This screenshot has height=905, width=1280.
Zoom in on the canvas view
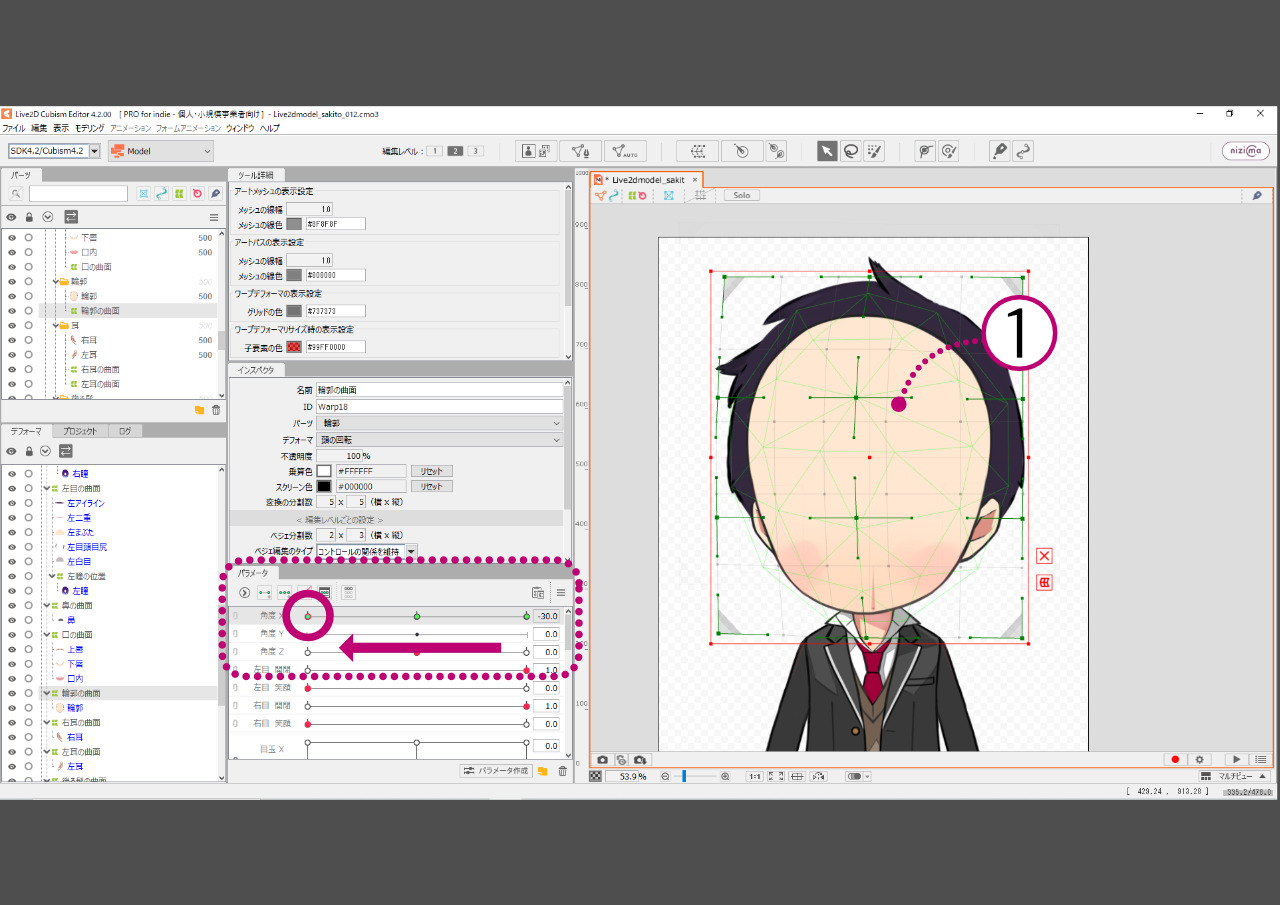[725, 776]
